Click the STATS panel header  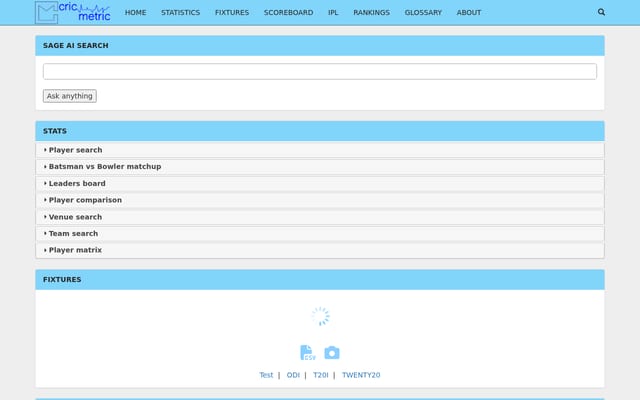pos(320,131)
